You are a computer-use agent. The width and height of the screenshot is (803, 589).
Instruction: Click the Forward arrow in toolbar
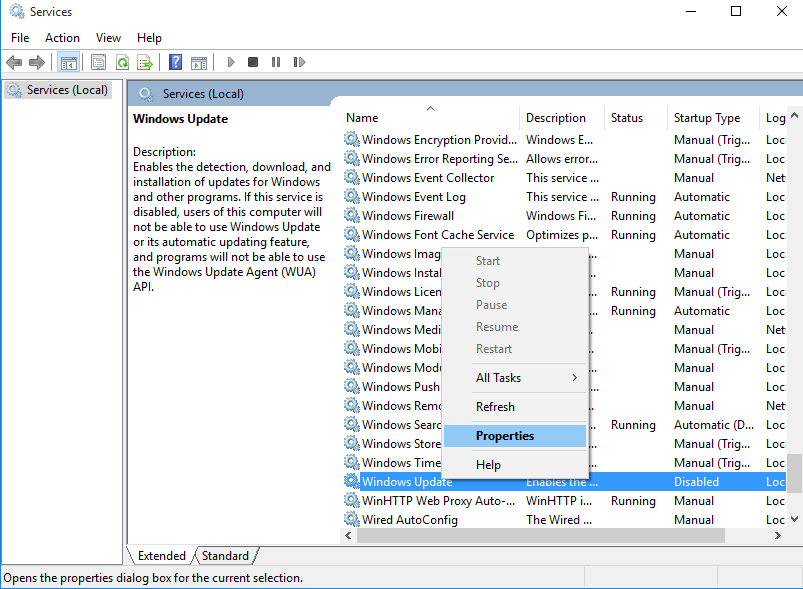tap(37, 62)
